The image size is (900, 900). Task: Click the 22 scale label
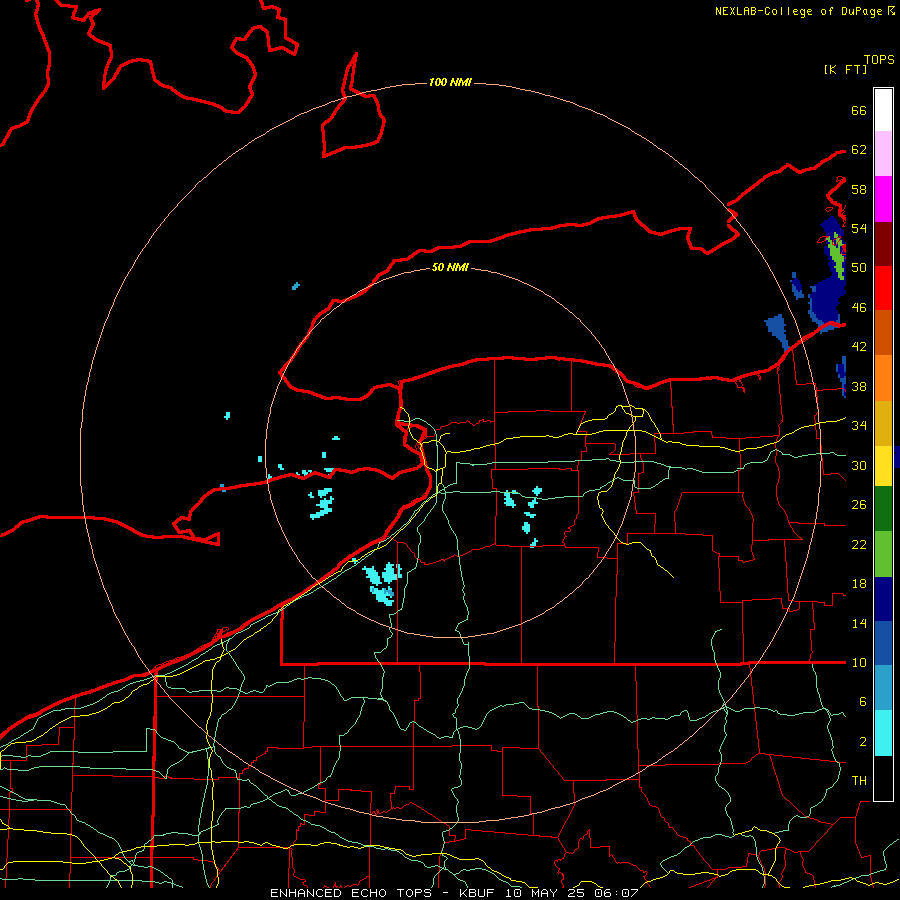pyautogui.click(x=859, y=545)
